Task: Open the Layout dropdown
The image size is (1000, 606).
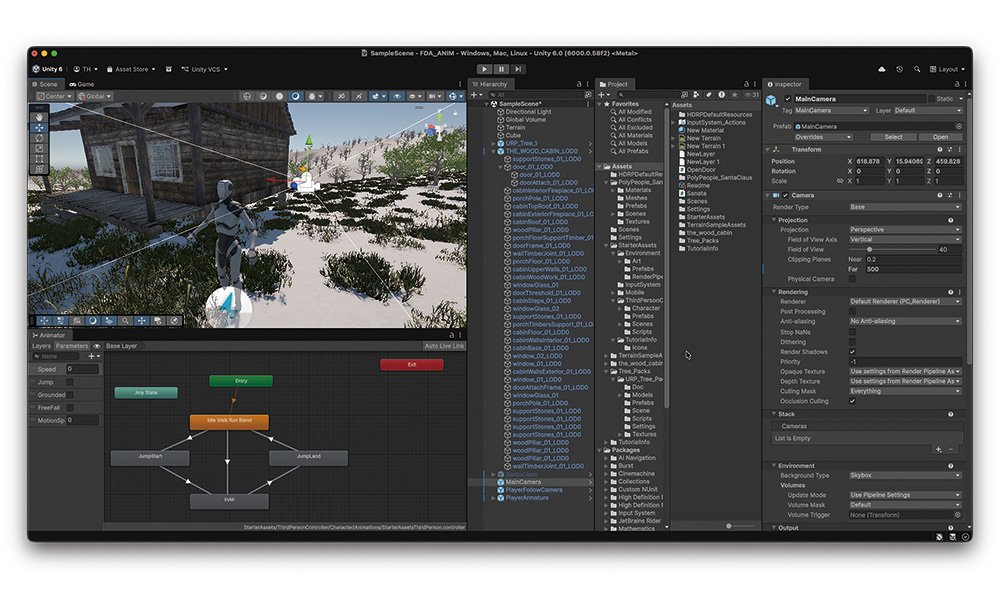Action: point(947,69)
